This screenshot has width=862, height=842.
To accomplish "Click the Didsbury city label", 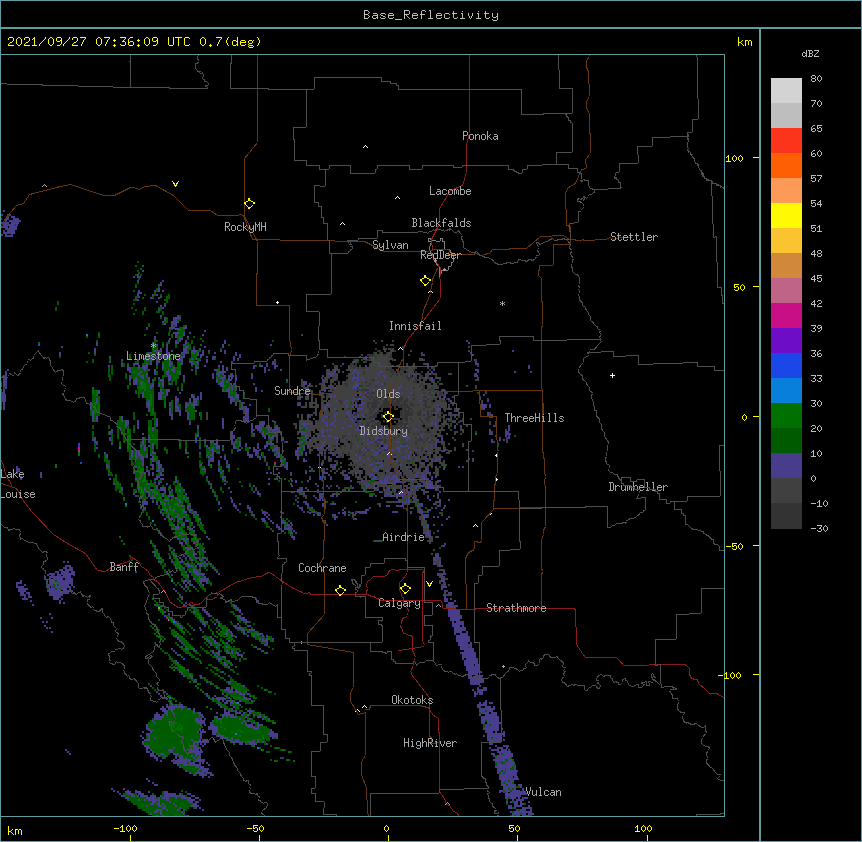I will [384, 431].
